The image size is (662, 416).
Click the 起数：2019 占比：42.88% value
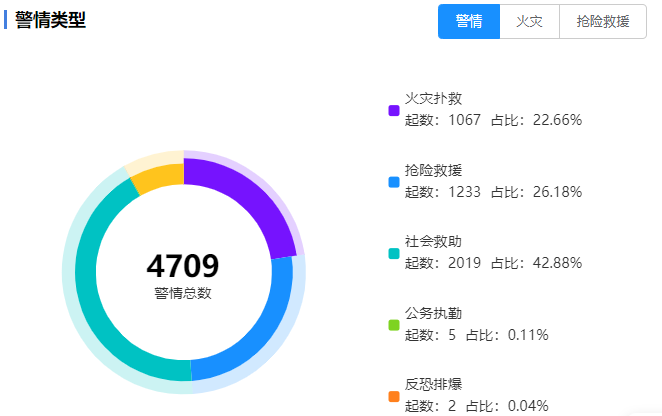[x=493, y=263]
